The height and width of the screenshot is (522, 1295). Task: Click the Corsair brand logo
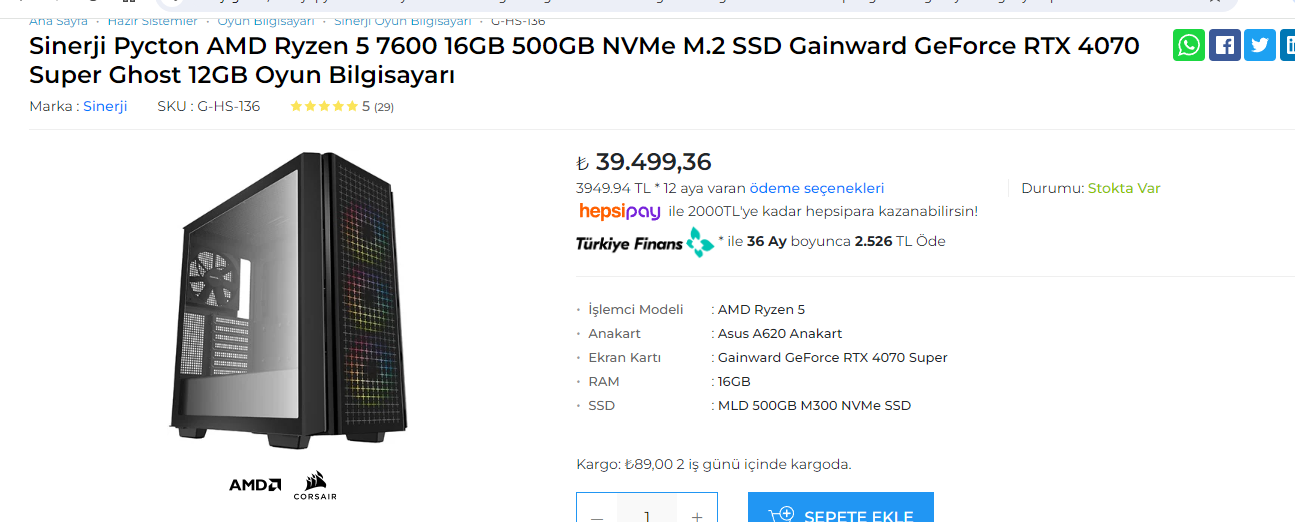tap(315, 485)
